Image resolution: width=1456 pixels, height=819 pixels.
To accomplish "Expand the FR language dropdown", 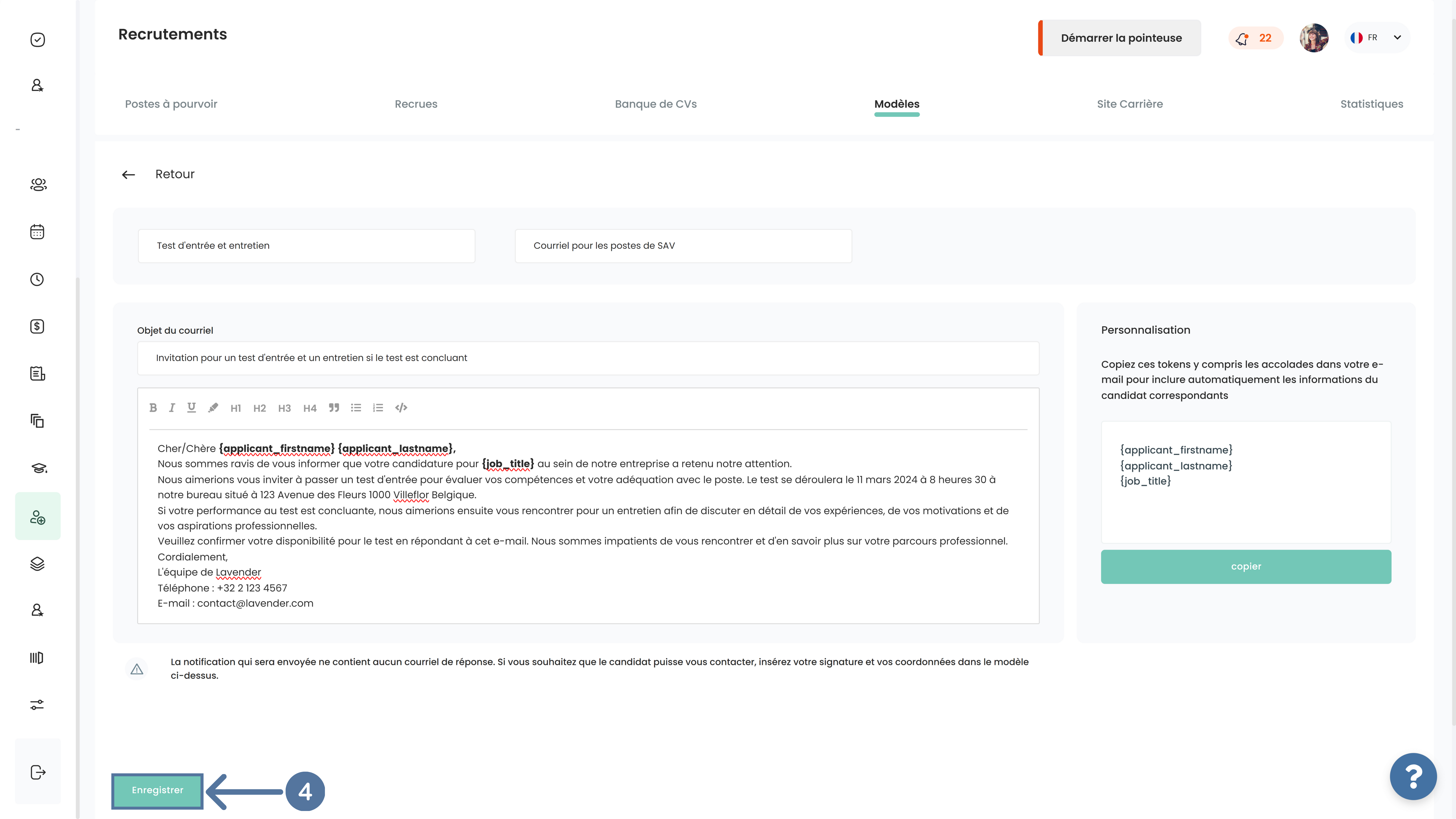I will tap(1377, 38).
